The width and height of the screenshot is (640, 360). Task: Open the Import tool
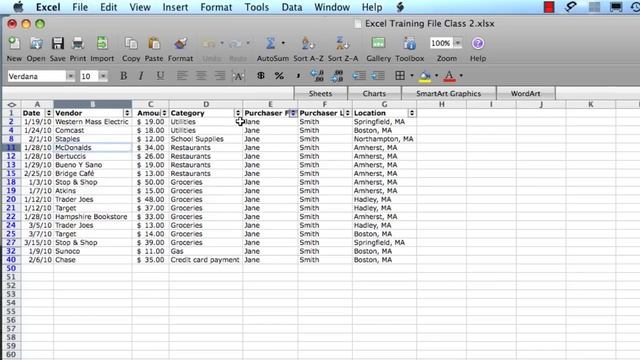tap(102, 44)
